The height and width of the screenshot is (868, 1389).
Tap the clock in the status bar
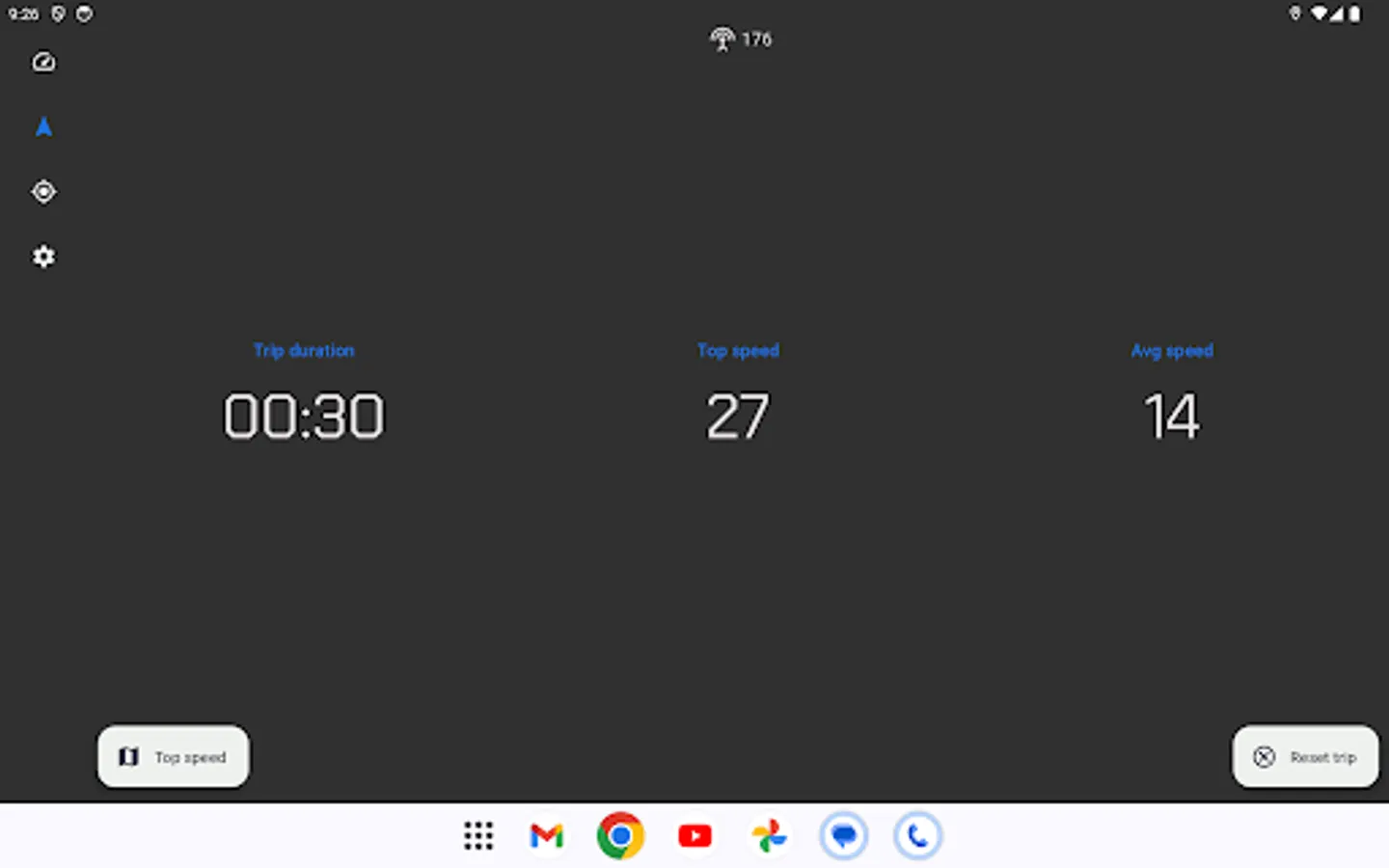click(x=25, y=14)
